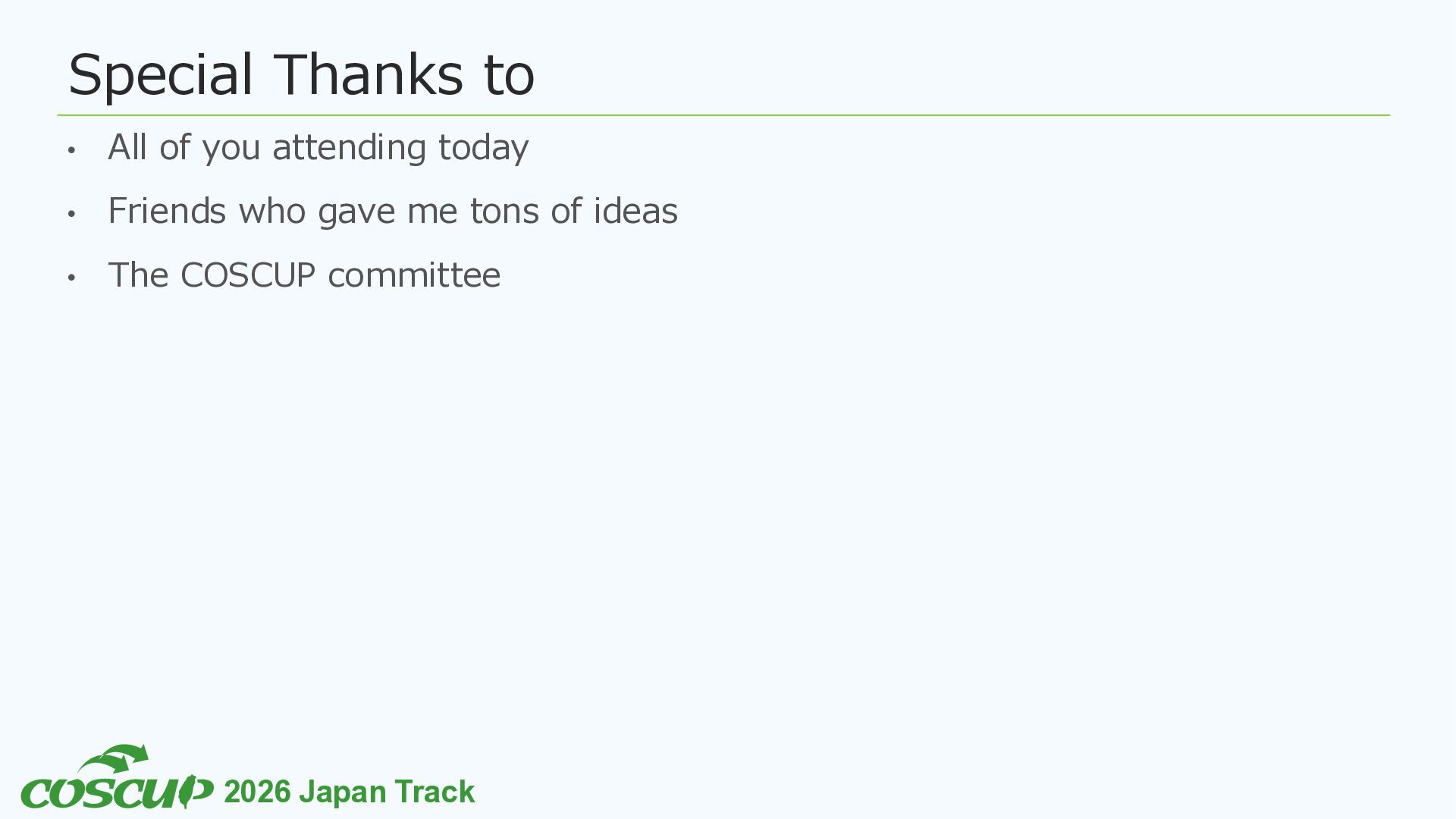Viewport: 1456px width, 819px height.
Task: Click the "2026 Japan Track" footer text
Action: tap(350, 792)
